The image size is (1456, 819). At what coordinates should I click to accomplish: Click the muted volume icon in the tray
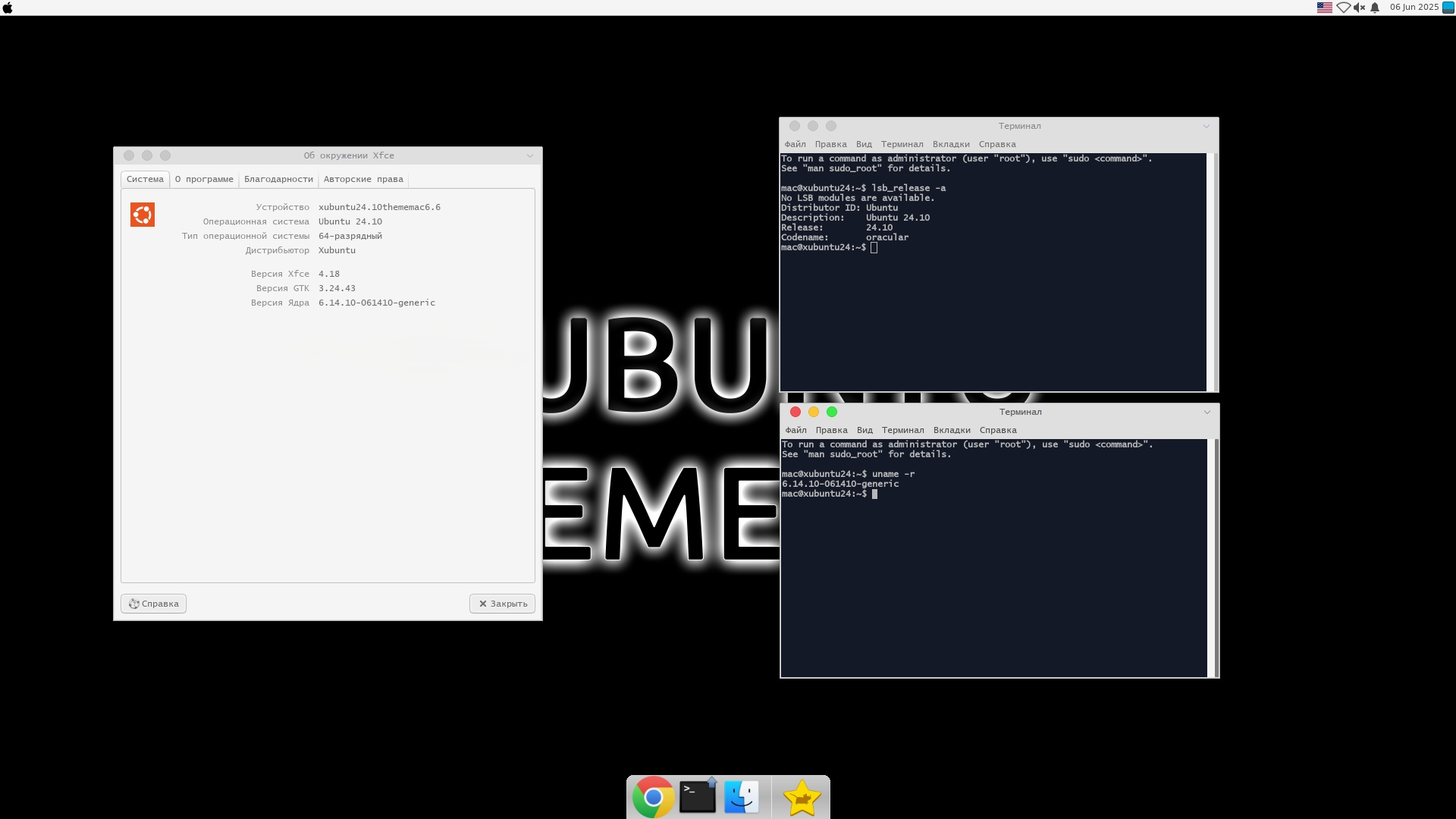pos(1359,8)
